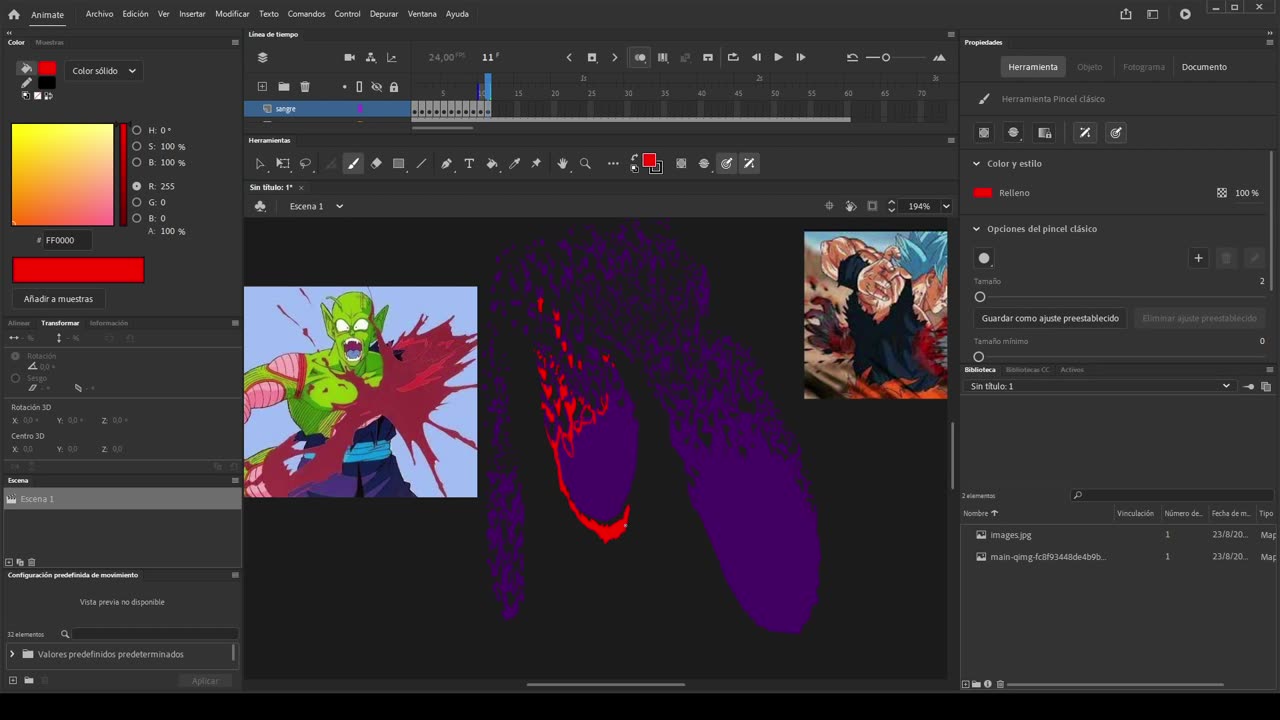The image size is (1280, 720).
Task: Click Guardar como ajuste preestablecido button
Action: [1050, 318]
